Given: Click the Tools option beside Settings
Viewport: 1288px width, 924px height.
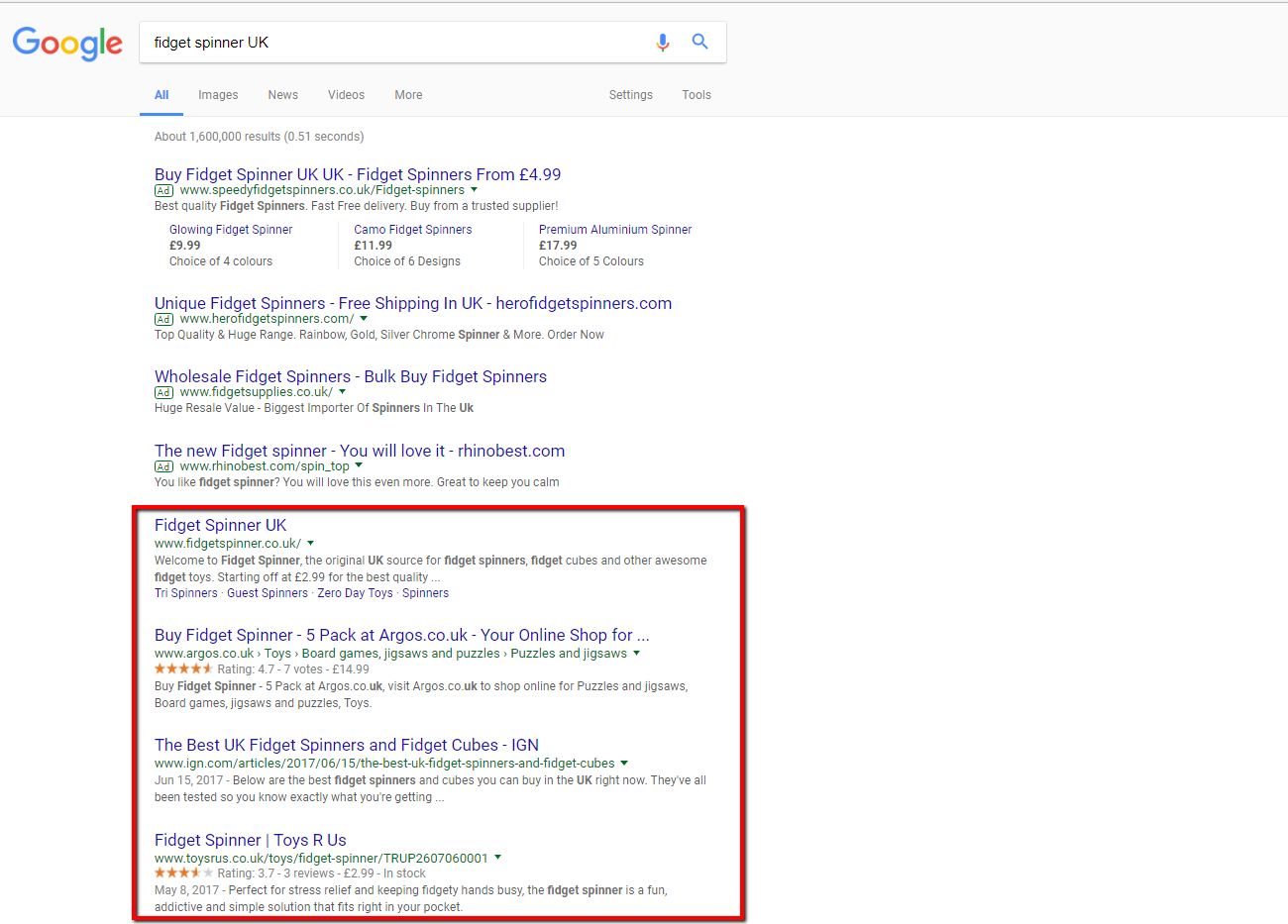Looking at the screenshot, I should pyautogui.click(x=696, y=94).
